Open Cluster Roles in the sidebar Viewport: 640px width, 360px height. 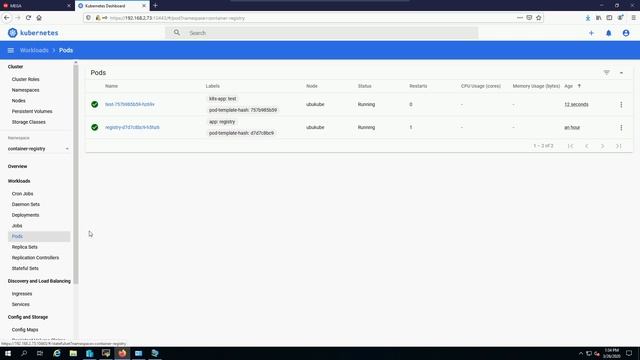click(x=26, y=79)
